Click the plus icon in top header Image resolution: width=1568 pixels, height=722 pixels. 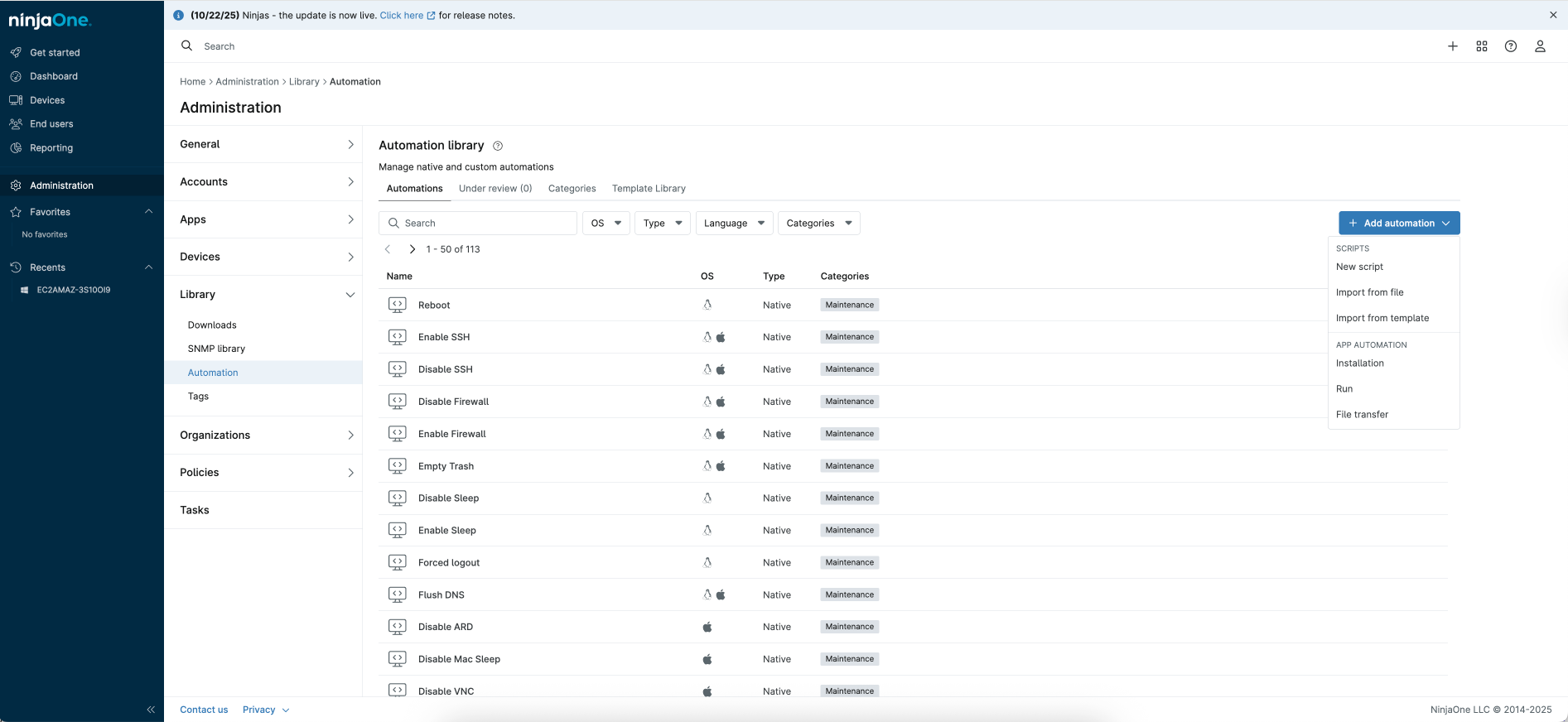click(x=1452, y=46)
